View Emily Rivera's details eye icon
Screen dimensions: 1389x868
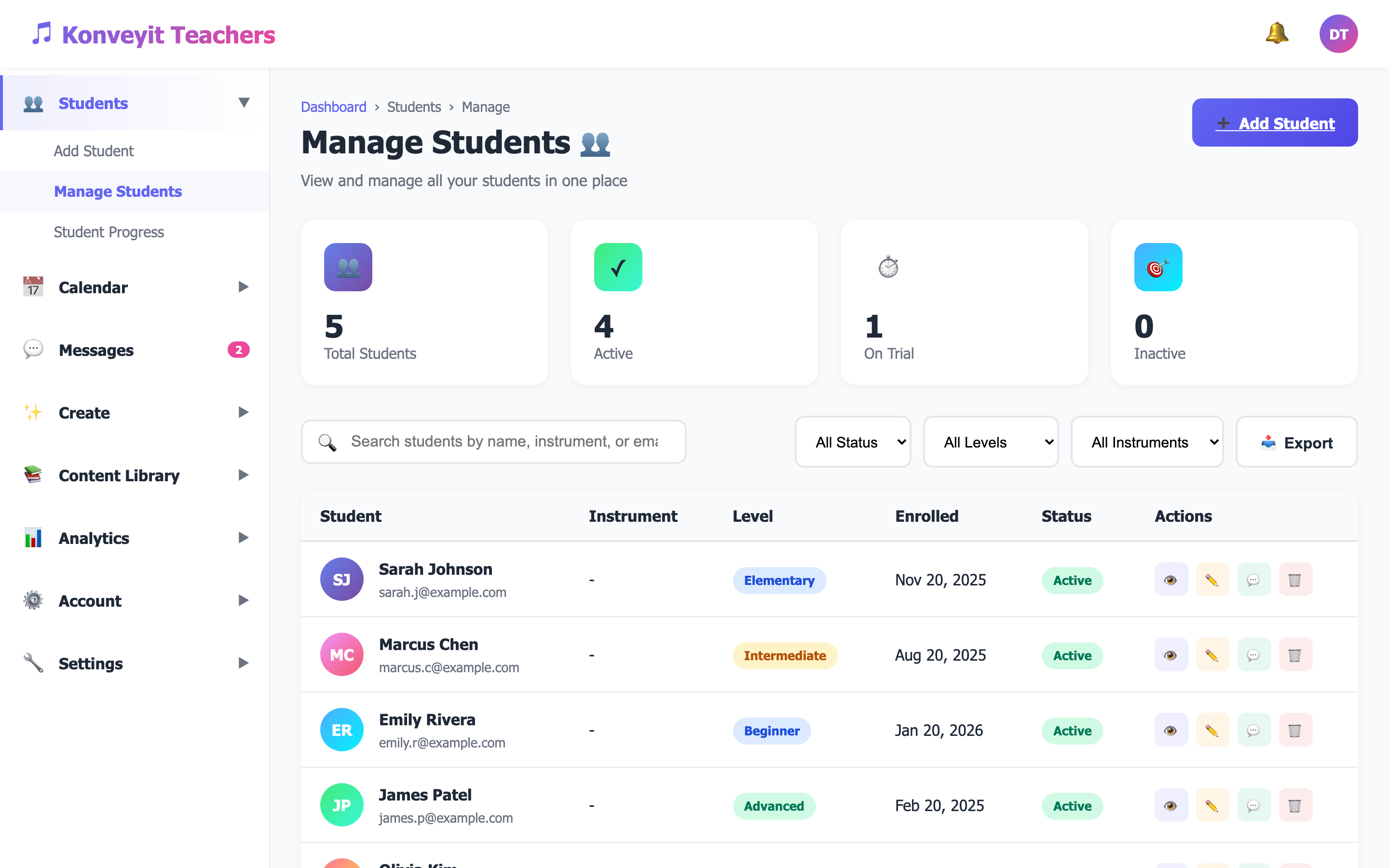[x=1171, y=730]
